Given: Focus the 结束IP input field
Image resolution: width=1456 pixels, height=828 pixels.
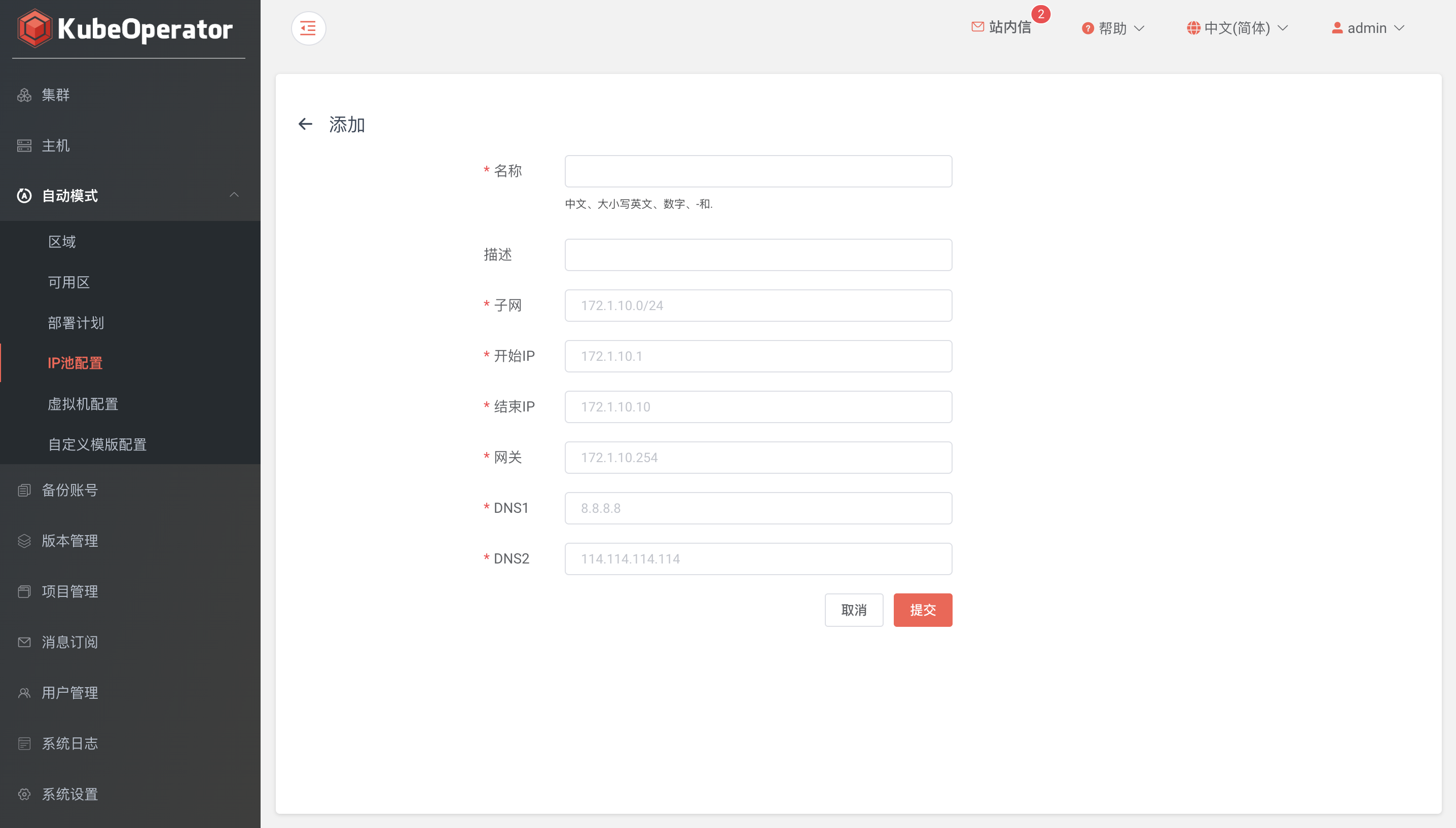Looking at the screenshot, I should pyautogui.click(x=758, y=406).
